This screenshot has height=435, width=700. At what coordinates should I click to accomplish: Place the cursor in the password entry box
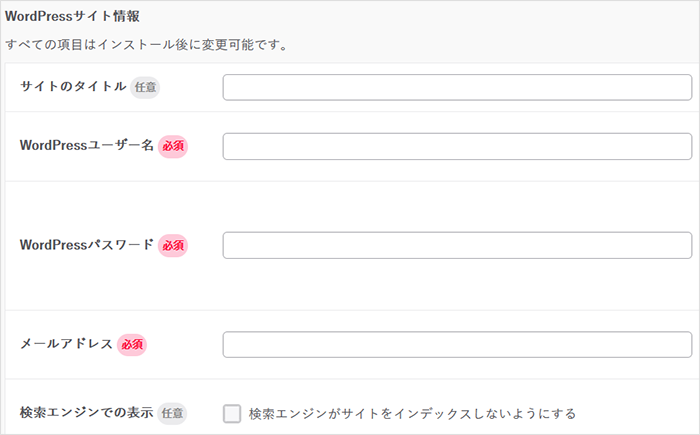[x=457, y=245]
